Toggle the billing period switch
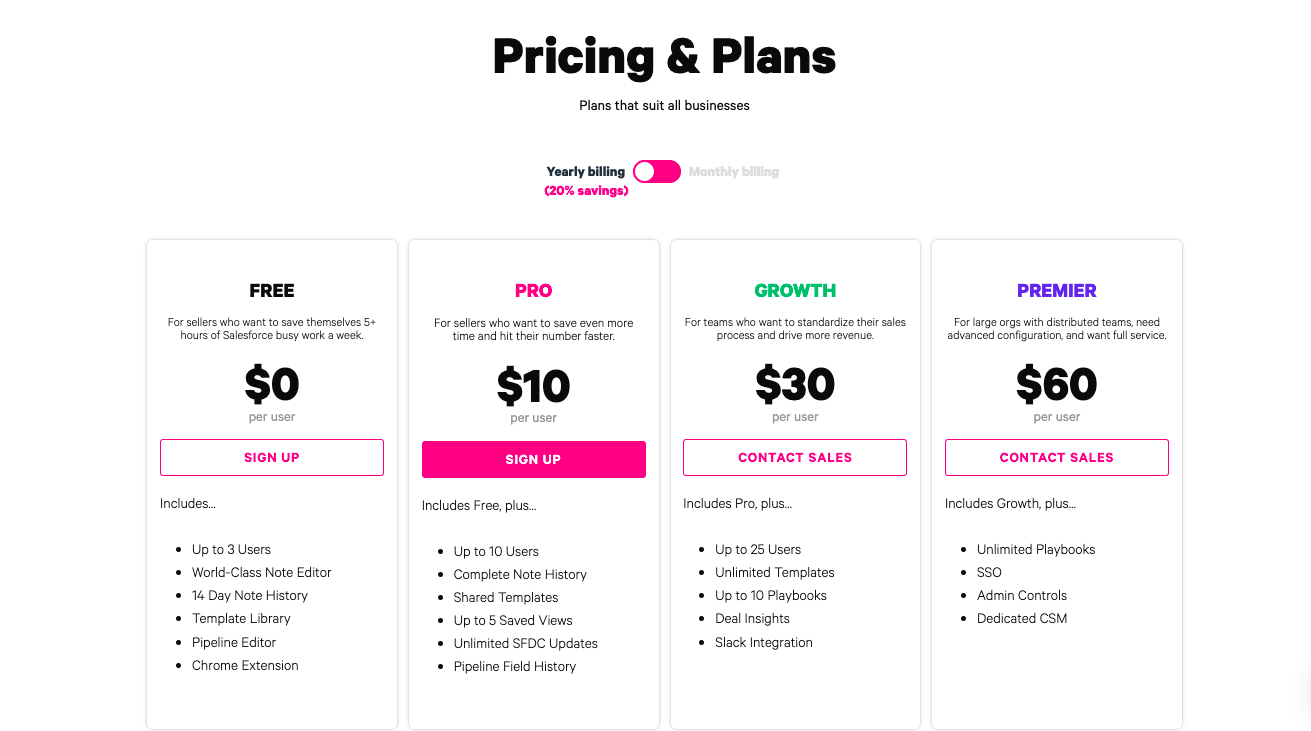Image resolution: width=1311 pixels, height=731 pixels. tap(656, 172)
